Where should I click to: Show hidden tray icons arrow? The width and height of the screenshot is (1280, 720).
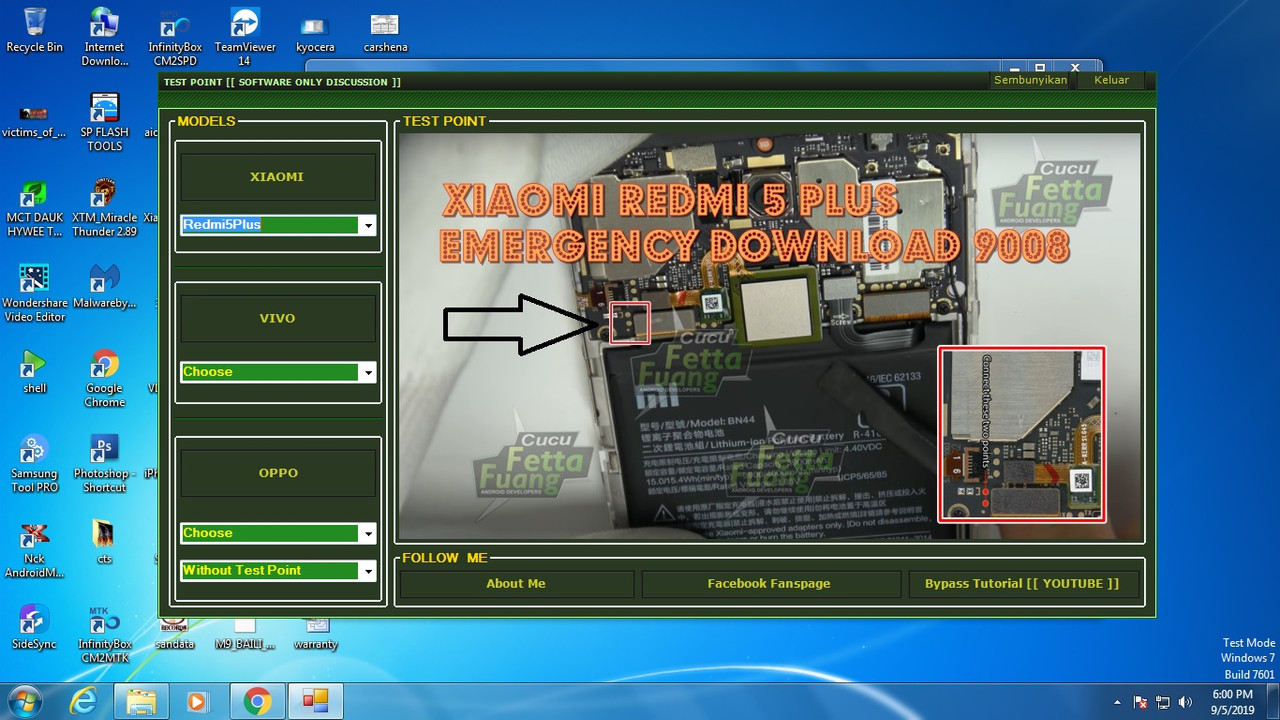point(1118,702)
